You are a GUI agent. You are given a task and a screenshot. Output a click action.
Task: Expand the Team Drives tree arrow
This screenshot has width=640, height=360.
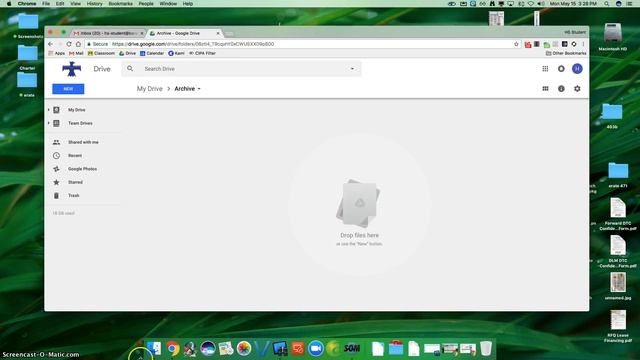pos(49,123)
